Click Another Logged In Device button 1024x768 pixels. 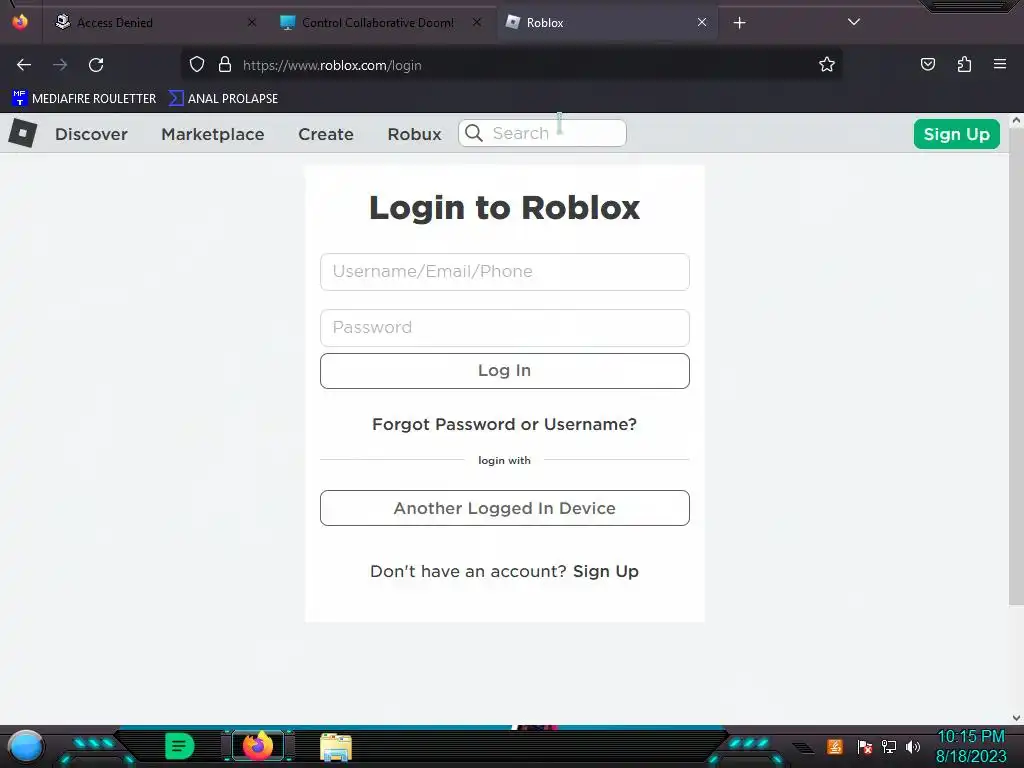coord(505,508)
